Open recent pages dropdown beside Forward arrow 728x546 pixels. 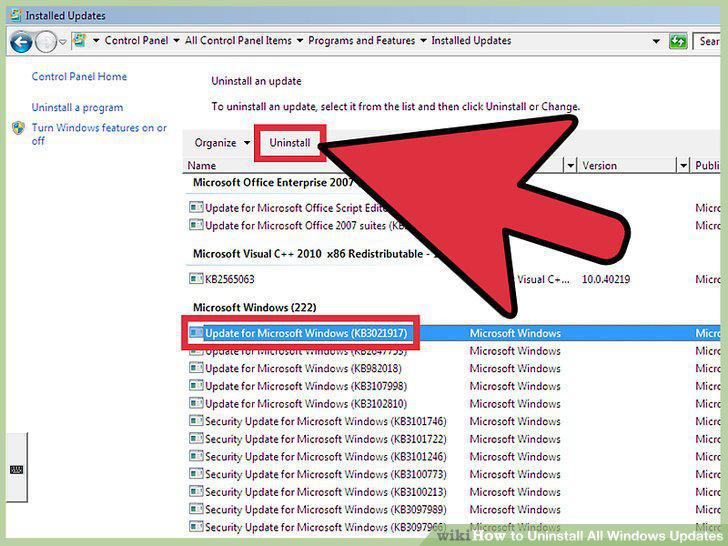[63, 42]
